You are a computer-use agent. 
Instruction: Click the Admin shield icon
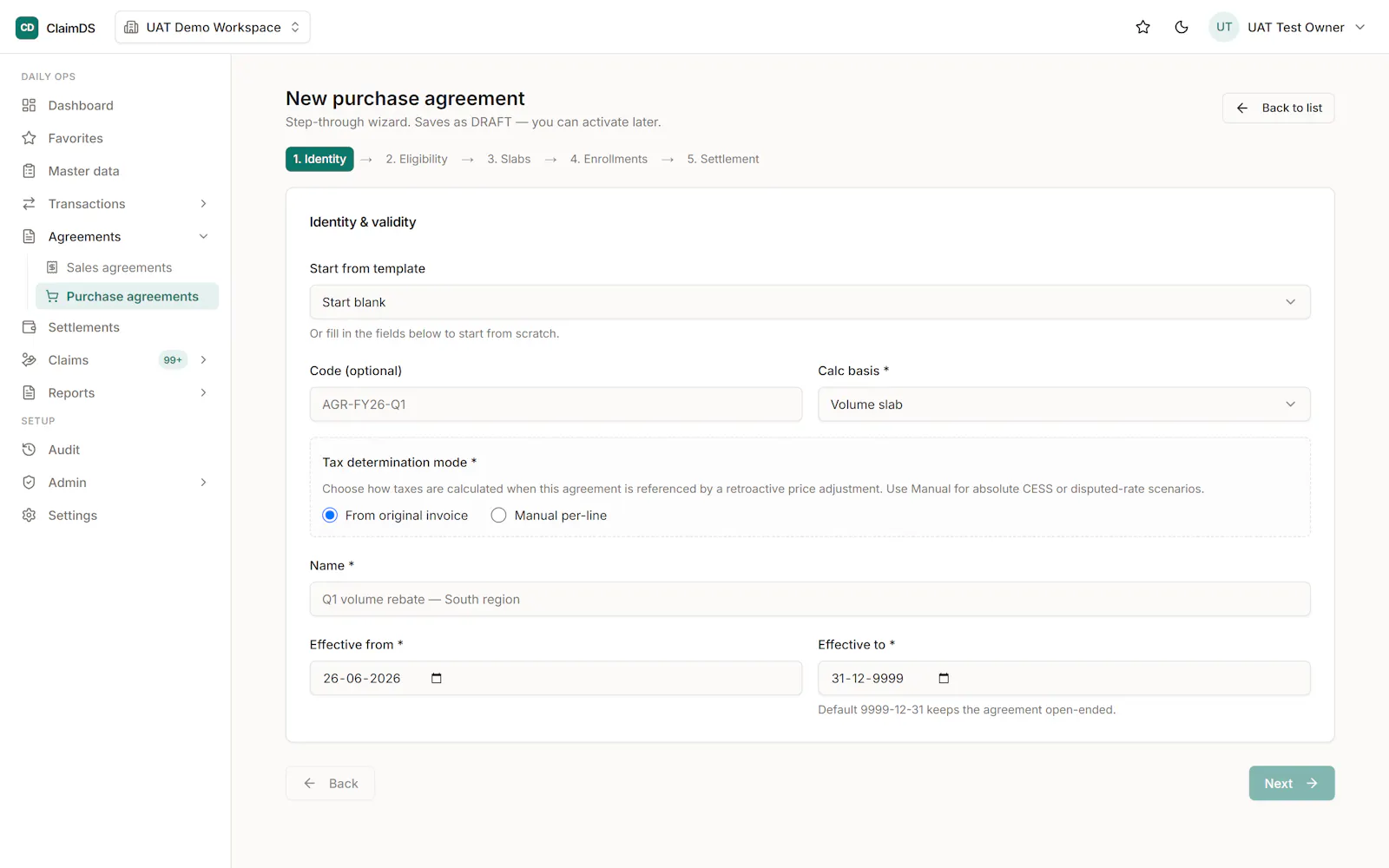tap(29, 483)
